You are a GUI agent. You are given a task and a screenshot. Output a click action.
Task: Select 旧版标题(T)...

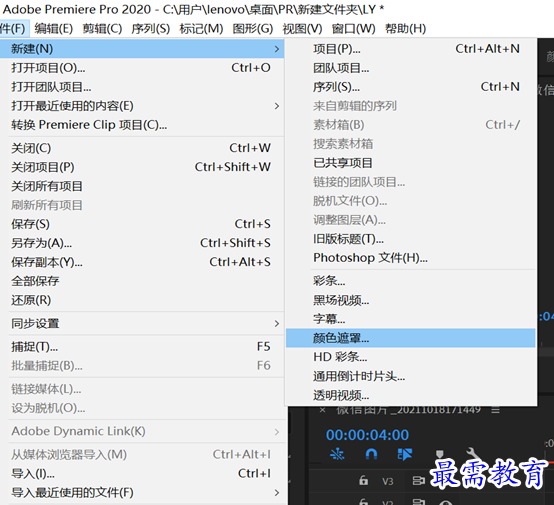[x=411, y=239]
